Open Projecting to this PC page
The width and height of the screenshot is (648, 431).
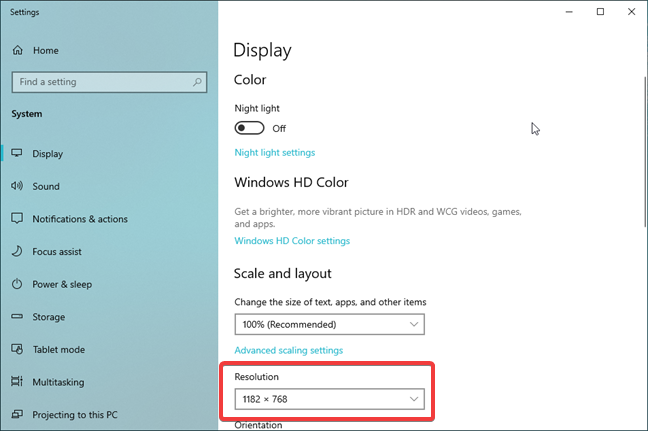tap(75, 414)
